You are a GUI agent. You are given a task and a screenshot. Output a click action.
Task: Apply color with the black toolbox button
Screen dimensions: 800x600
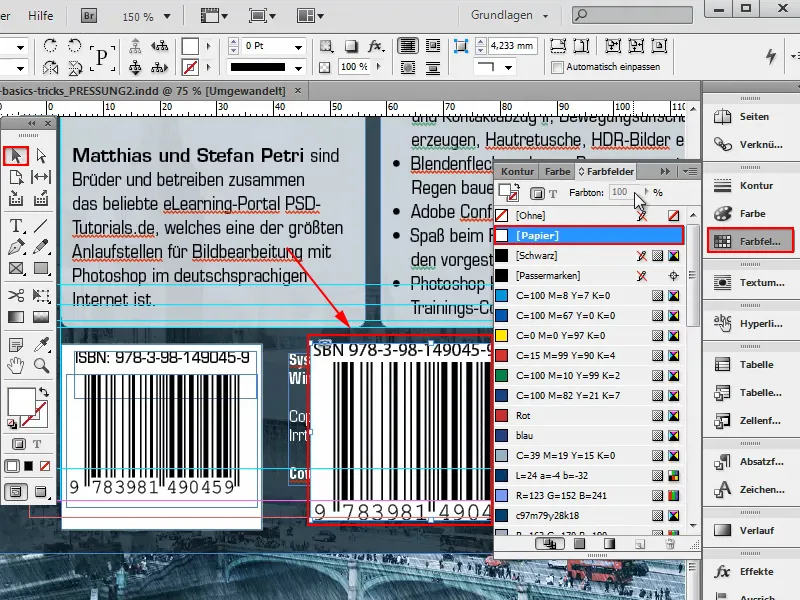click(29, 466)
